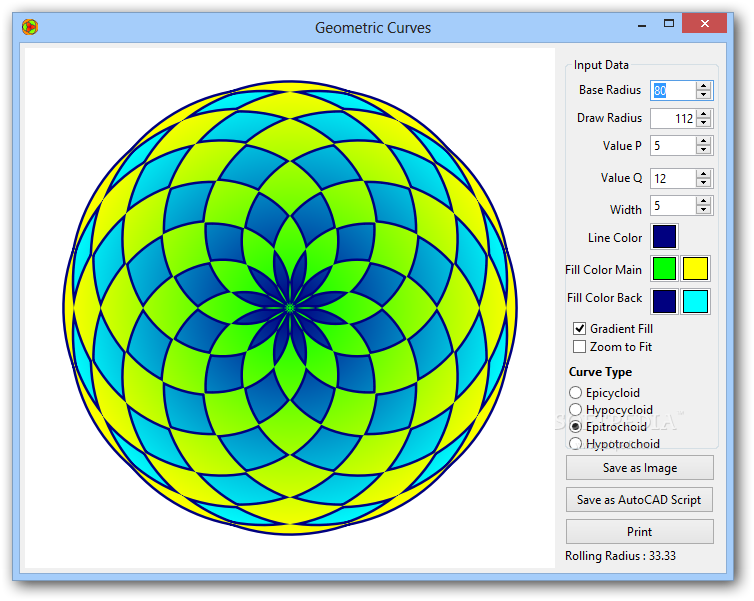Open the cyan Fill Color Back swatch
The width and height of the screenshot is (754, 601).
coord(695,301)
